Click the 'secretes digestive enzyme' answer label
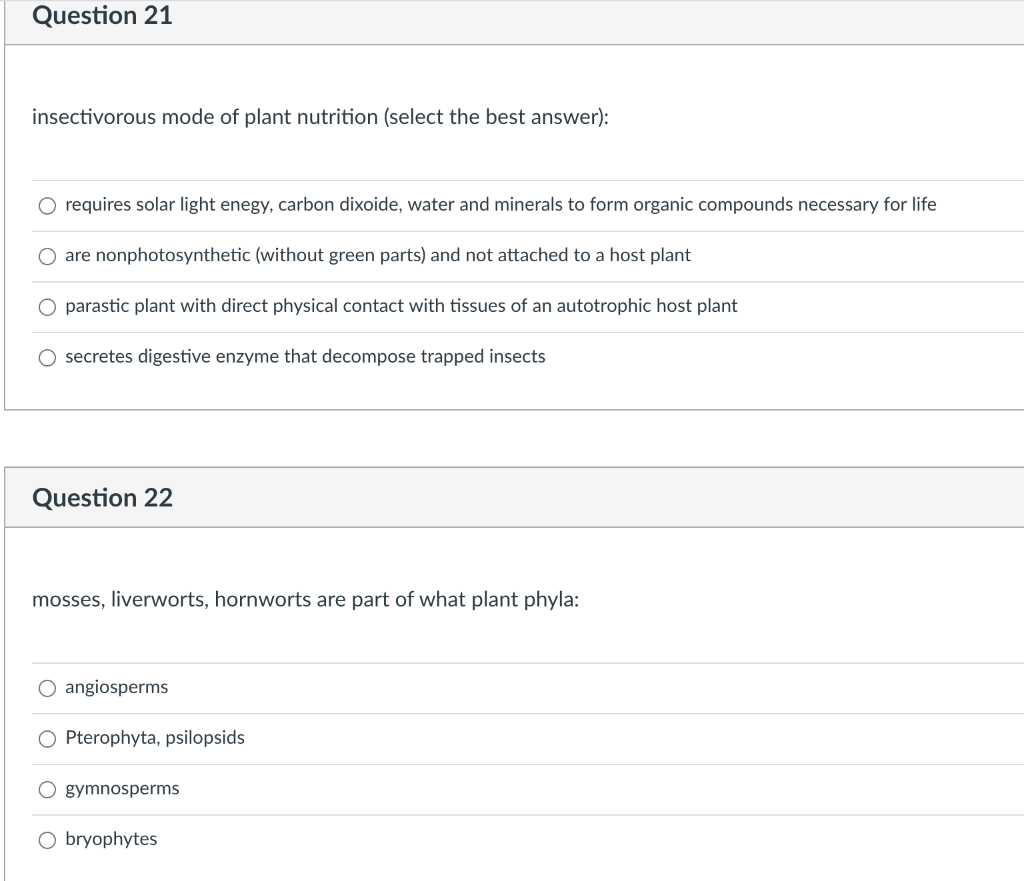Screen dimensions: 1024x881 click(x=304, y=356)
